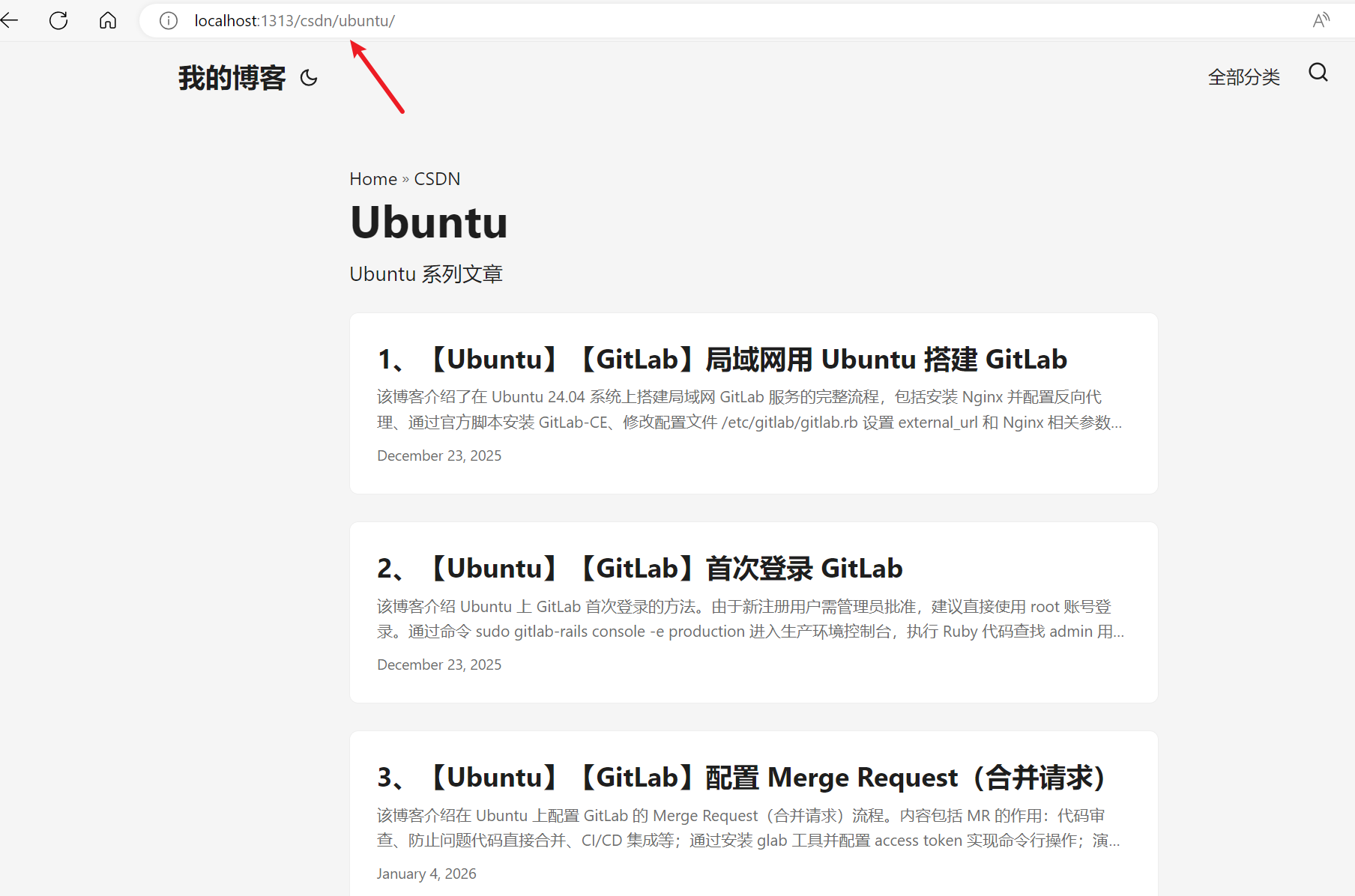Open the 我的博客 site title link
Image resolution: width=1355 pixels, height=896 pixels.
232,78
